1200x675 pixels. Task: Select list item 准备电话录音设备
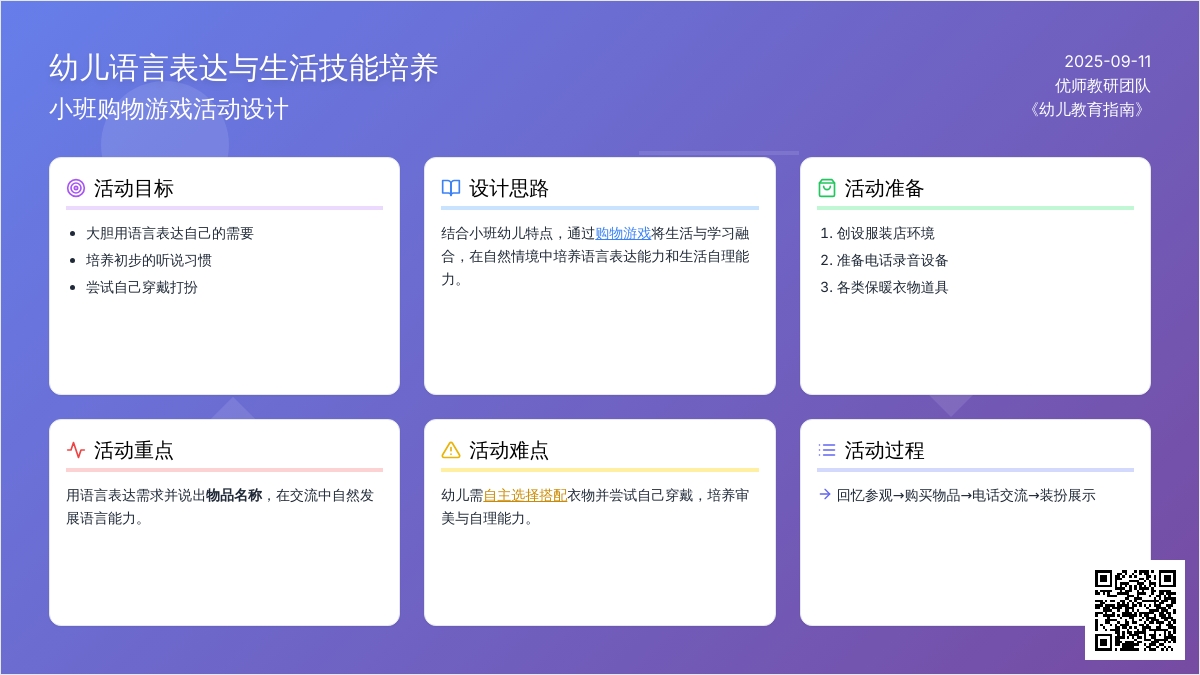click(x=892, y=260)
